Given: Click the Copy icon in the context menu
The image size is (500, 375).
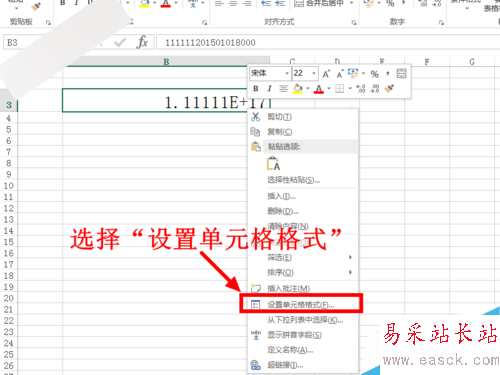Looking at the screenshot, I should (x=255, y=132).
